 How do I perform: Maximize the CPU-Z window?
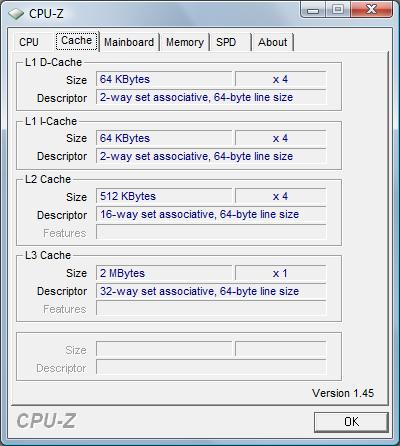(337, 9)
